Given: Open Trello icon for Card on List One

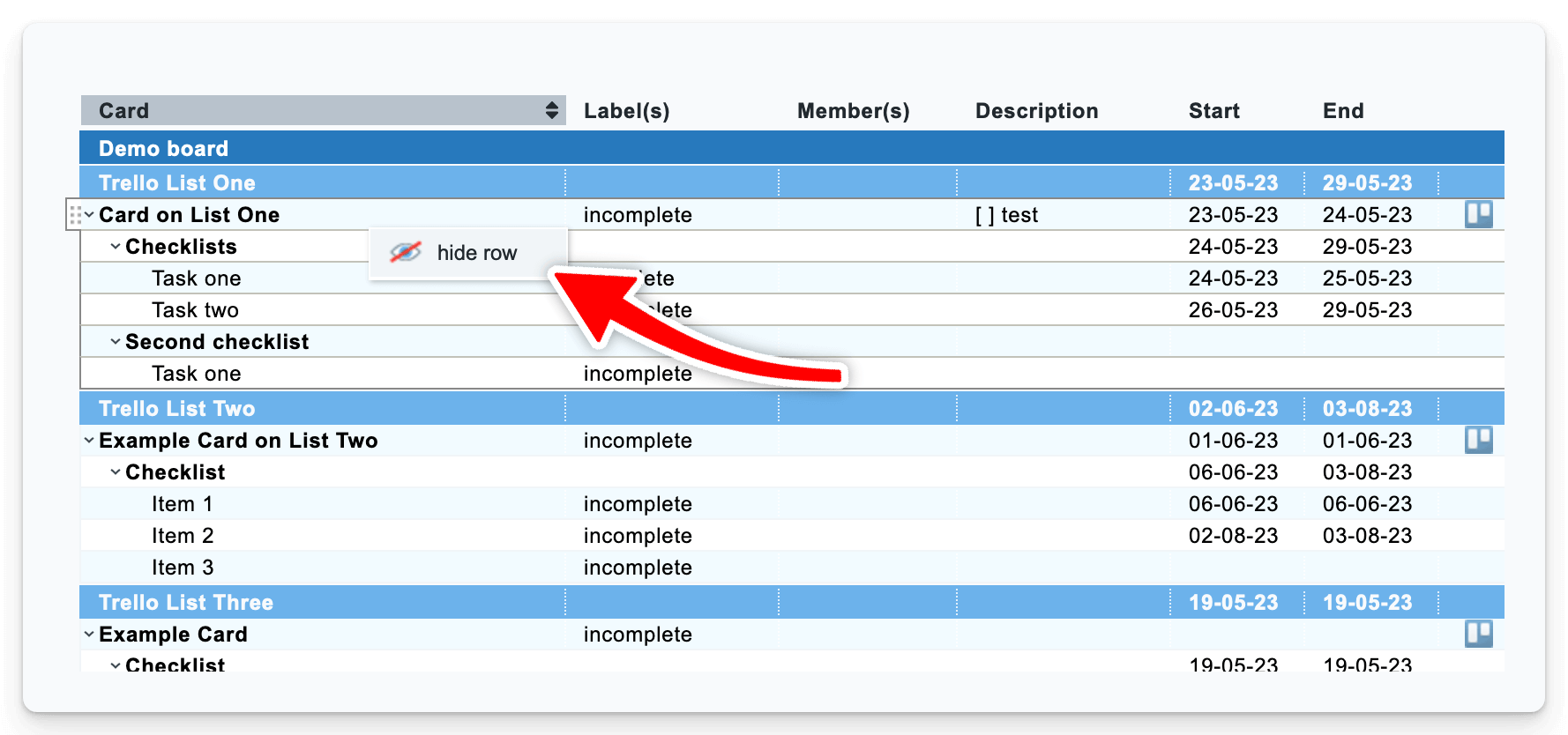Looking at the screenshot, I should point(1479,214).
